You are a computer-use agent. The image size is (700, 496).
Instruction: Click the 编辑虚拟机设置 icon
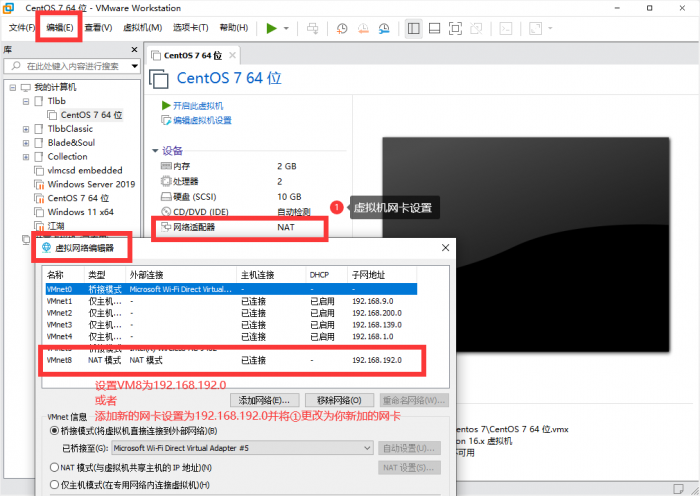(165, 120)
